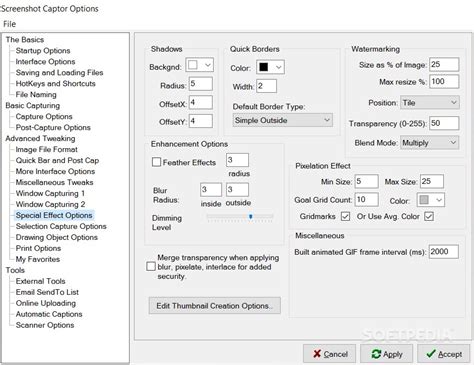Click the Dimming Level slider
This screenshot has height=365, width=474.
pyautogui.click(x=240, y=217)
